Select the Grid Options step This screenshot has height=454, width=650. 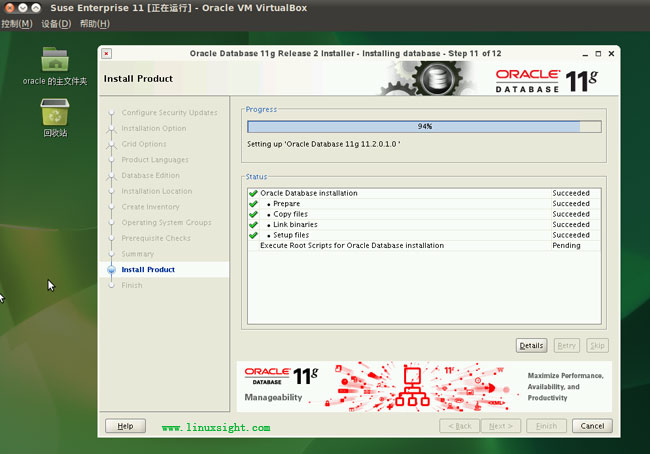[x=143, y=144]
